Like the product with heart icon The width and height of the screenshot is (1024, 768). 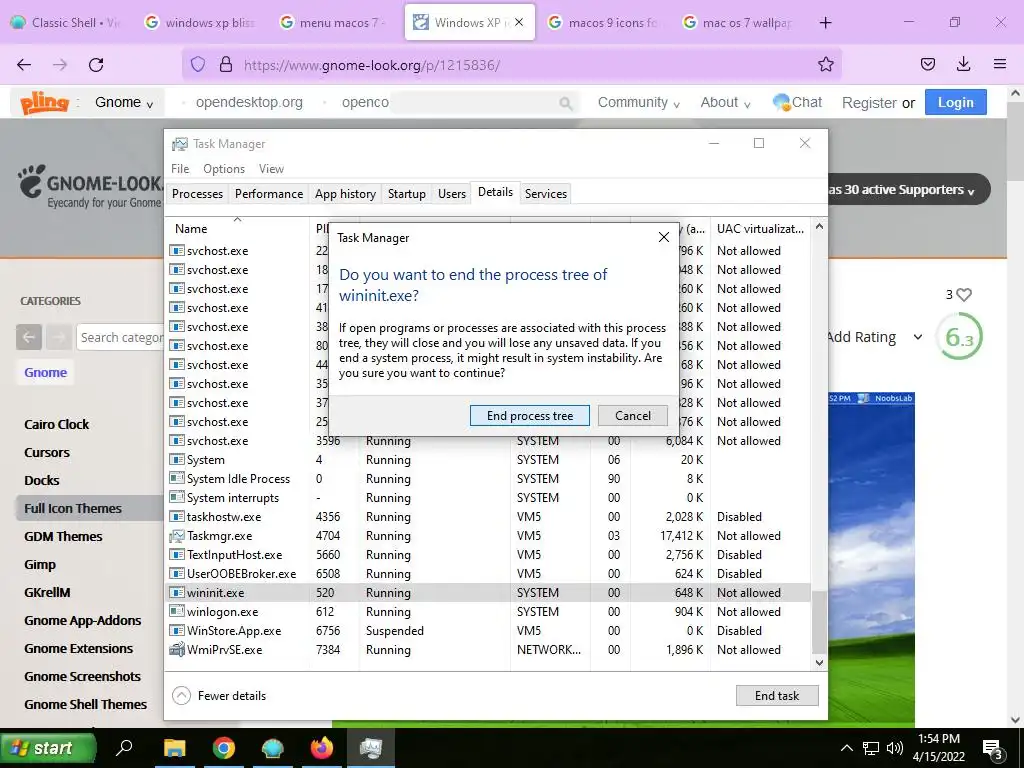point(963,295)
